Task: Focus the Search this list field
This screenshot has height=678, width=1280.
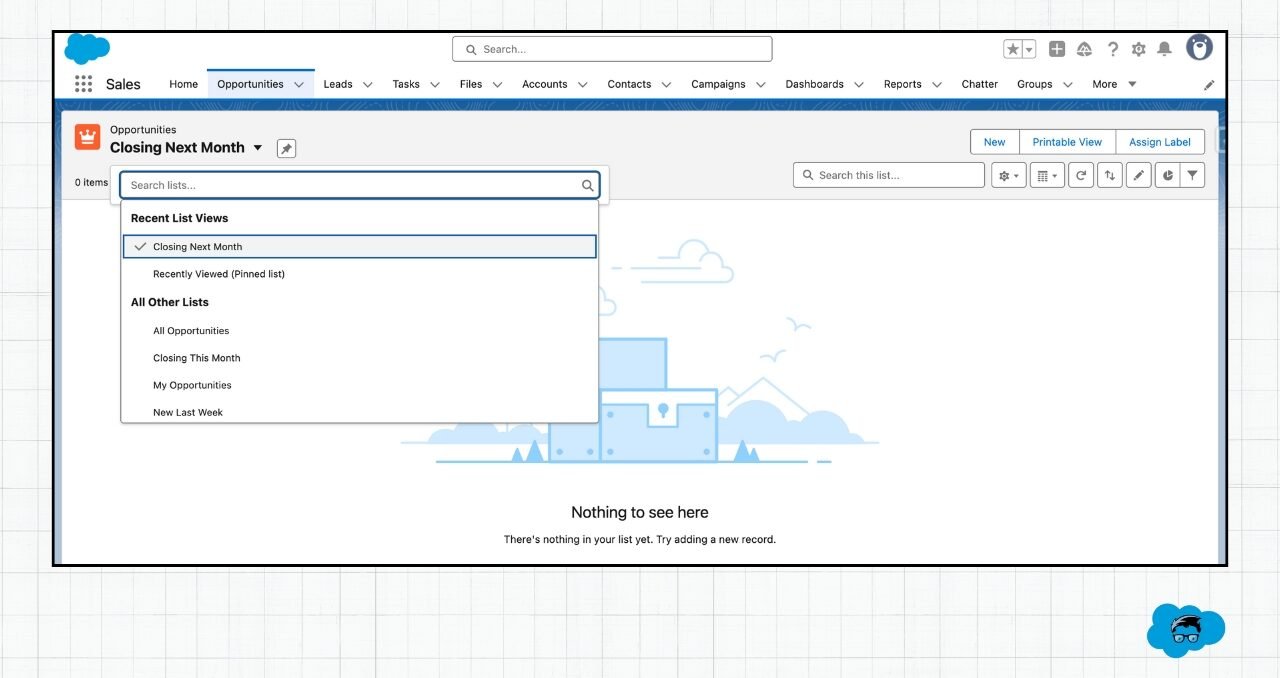Action: (889, 175)
